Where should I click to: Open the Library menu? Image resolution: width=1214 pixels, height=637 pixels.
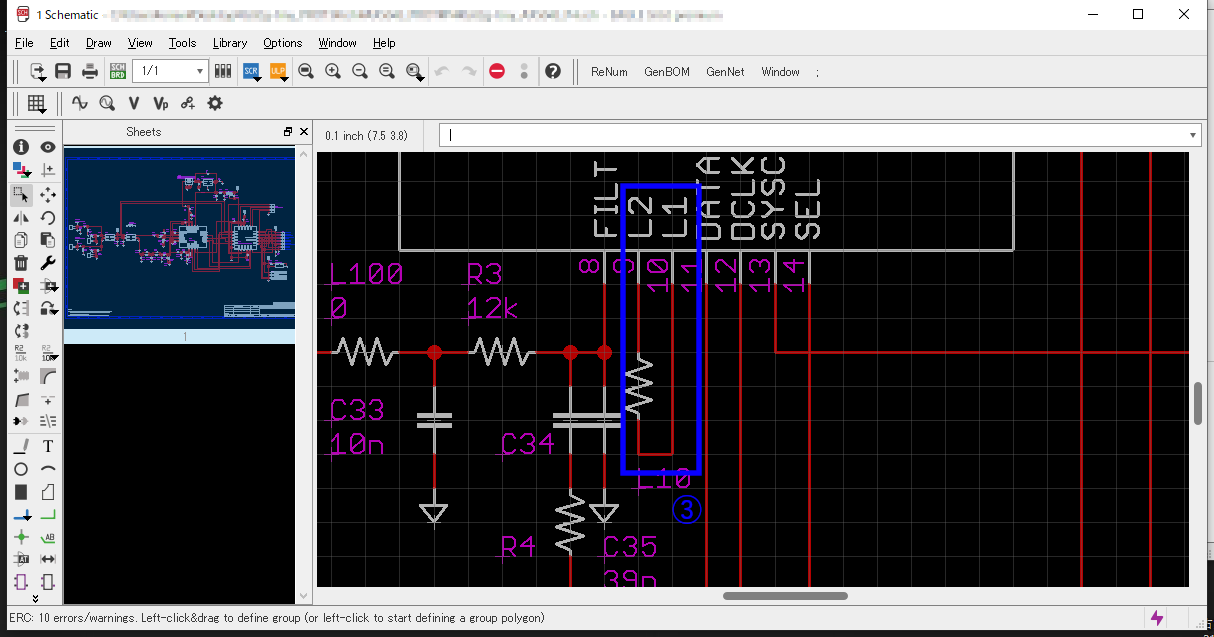(x=229, y=43)
